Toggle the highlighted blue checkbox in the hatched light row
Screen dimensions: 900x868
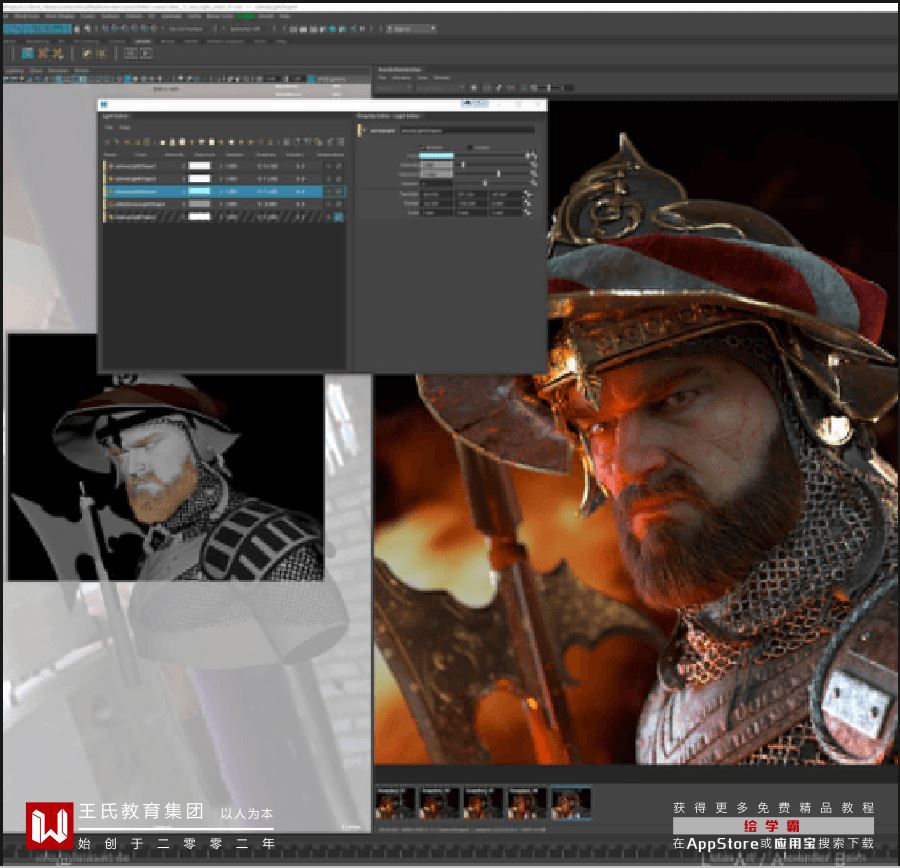coord(339,216)
